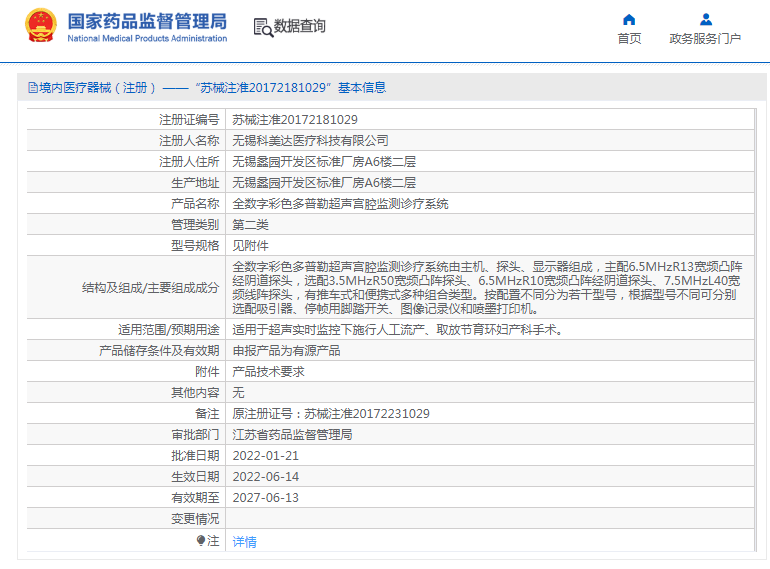Open the 详情 details link

click(x=245, y=542)
